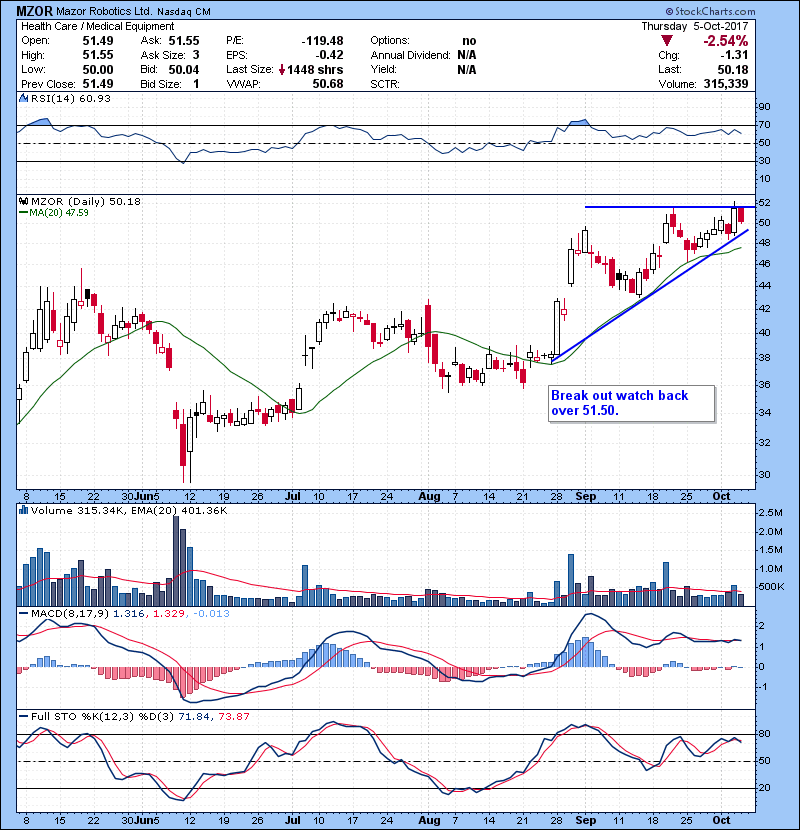
Task: Click the Options value no
Action: pos(469,41)
